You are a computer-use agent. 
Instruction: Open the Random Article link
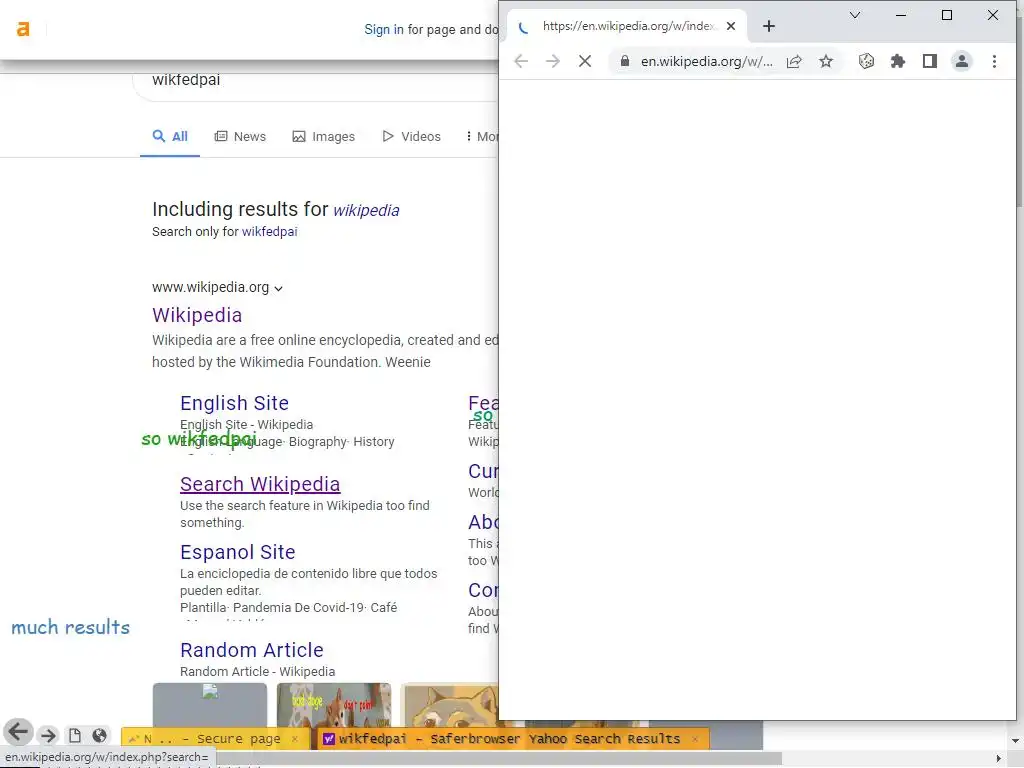click(251, 650)
